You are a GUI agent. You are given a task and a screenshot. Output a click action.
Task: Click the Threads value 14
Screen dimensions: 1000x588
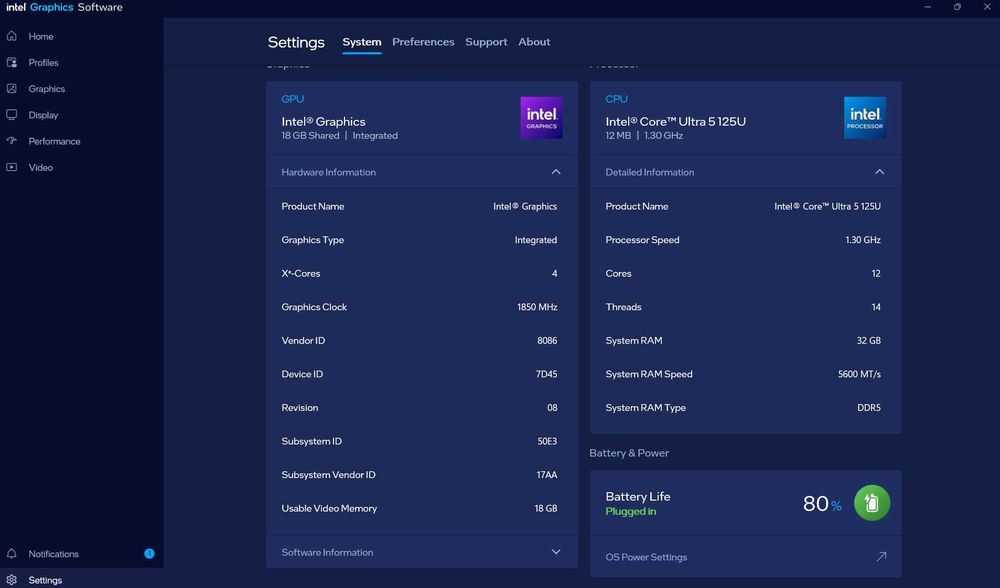[876, 307]
